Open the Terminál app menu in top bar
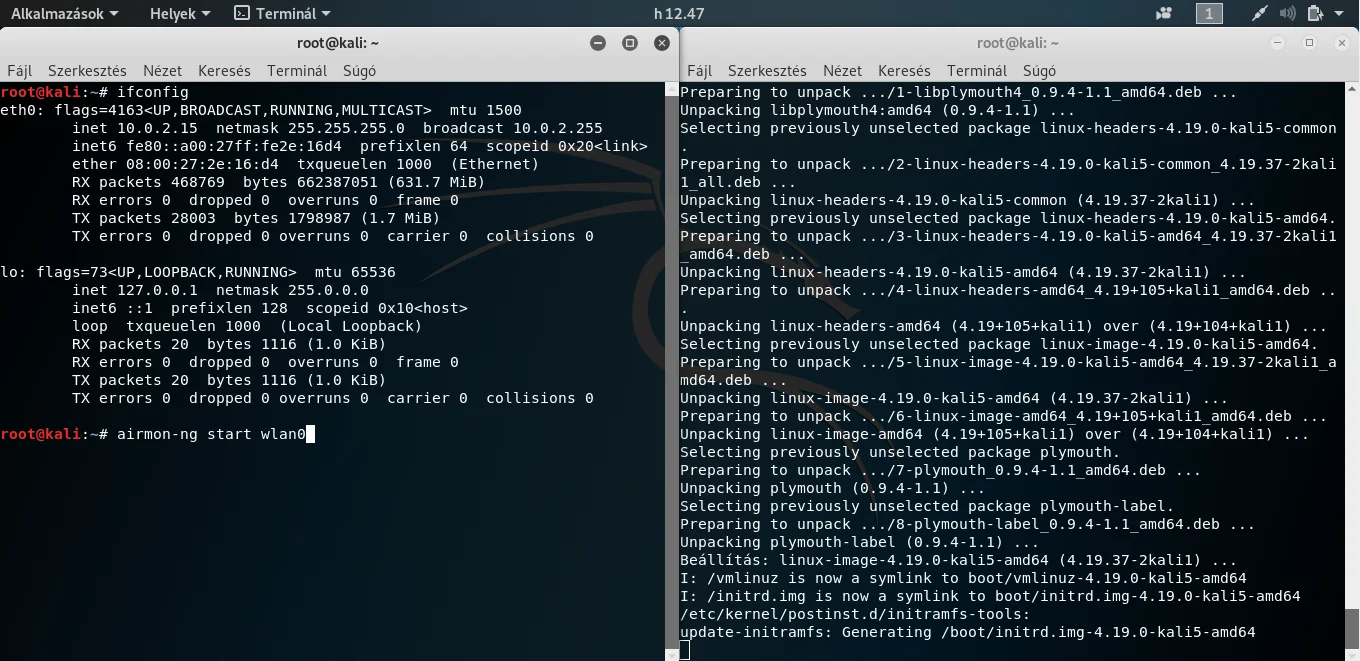 [x=282, y=14]
